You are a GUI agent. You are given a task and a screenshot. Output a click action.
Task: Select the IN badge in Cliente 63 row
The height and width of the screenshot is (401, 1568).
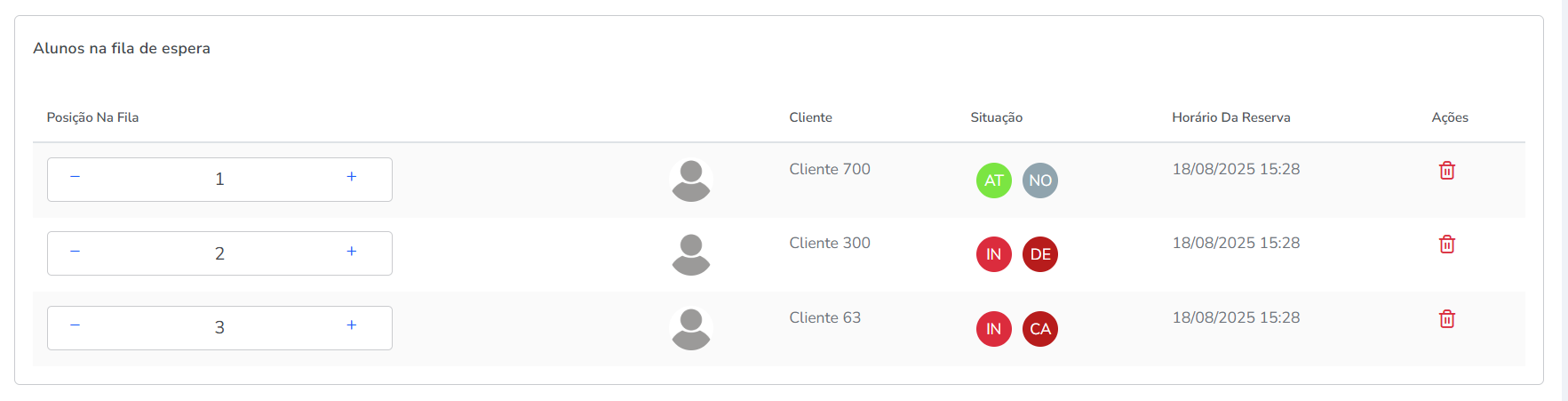coord(993,329)
